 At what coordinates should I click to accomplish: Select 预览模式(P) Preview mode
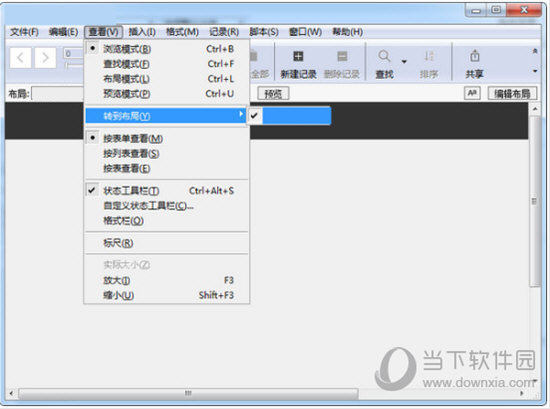(x=167, y=94)
